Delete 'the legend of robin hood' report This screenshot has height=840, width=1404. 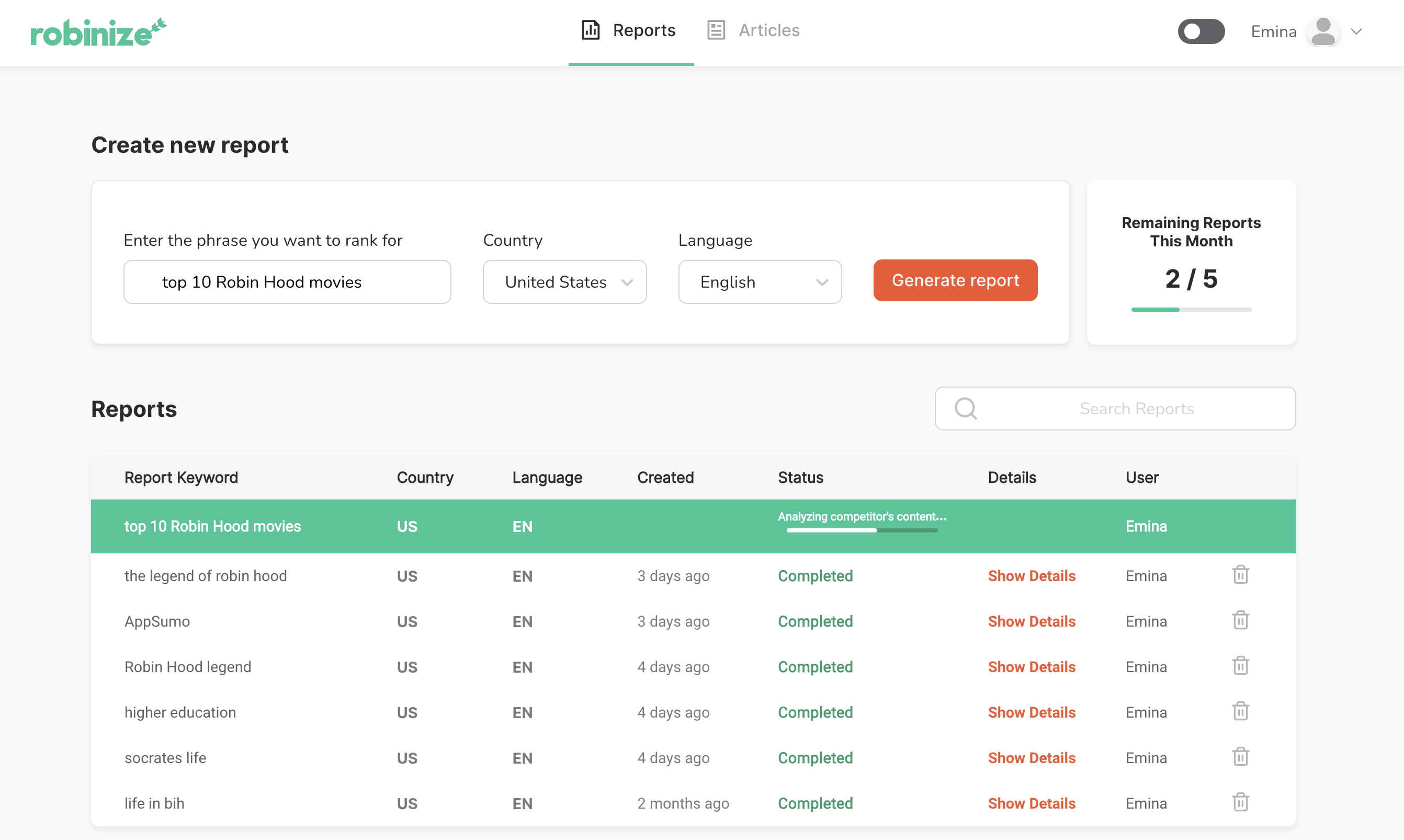point(1240,574)
